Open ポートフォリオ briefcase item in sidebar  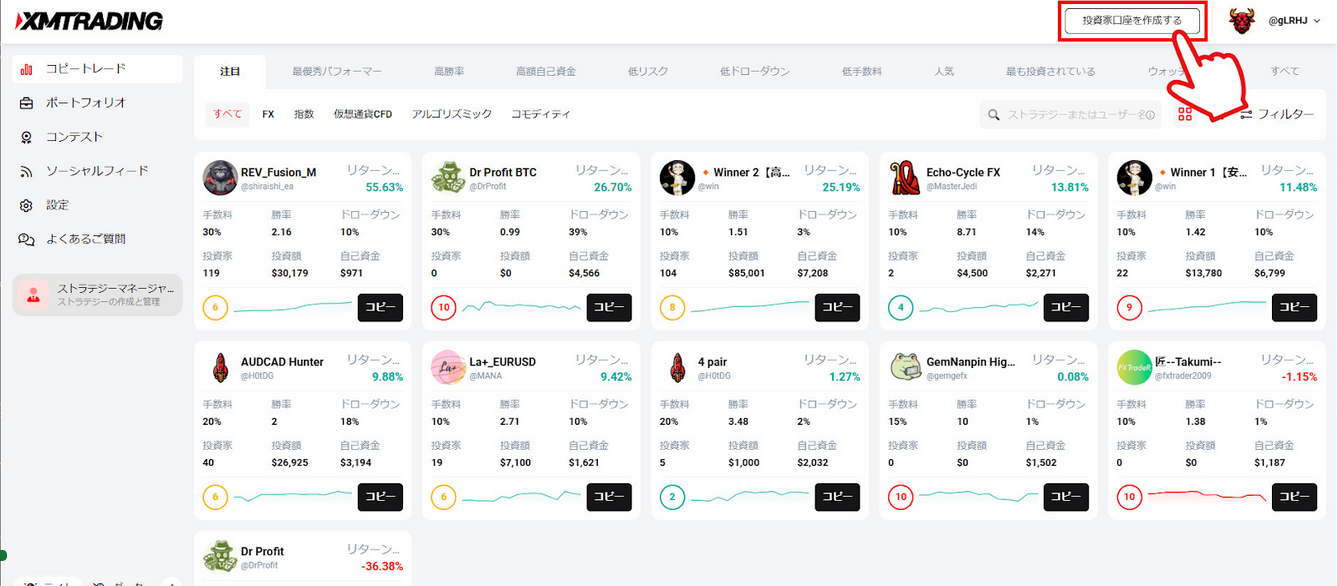97,103
